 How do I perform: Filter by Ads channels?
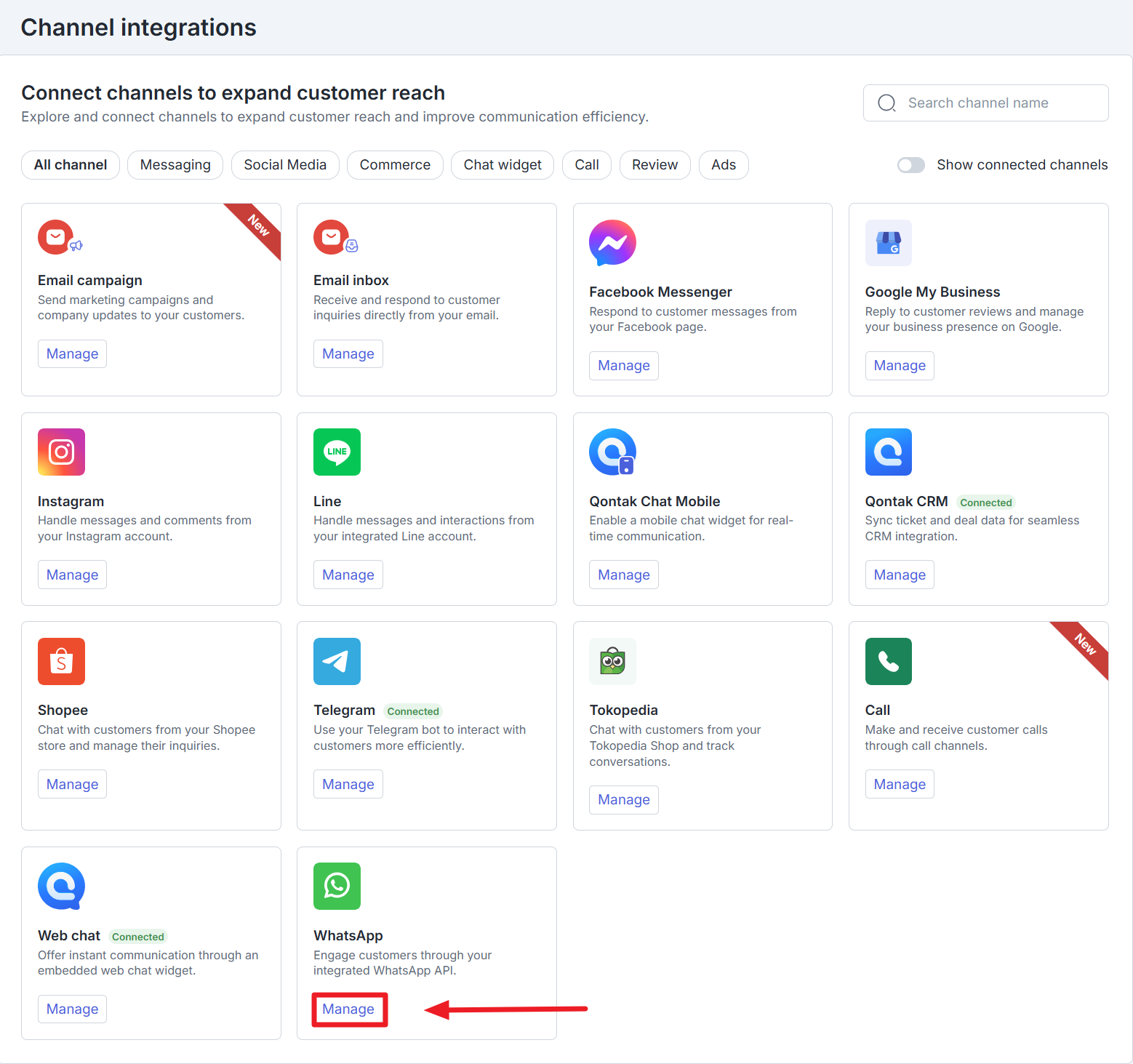(724, 165)
